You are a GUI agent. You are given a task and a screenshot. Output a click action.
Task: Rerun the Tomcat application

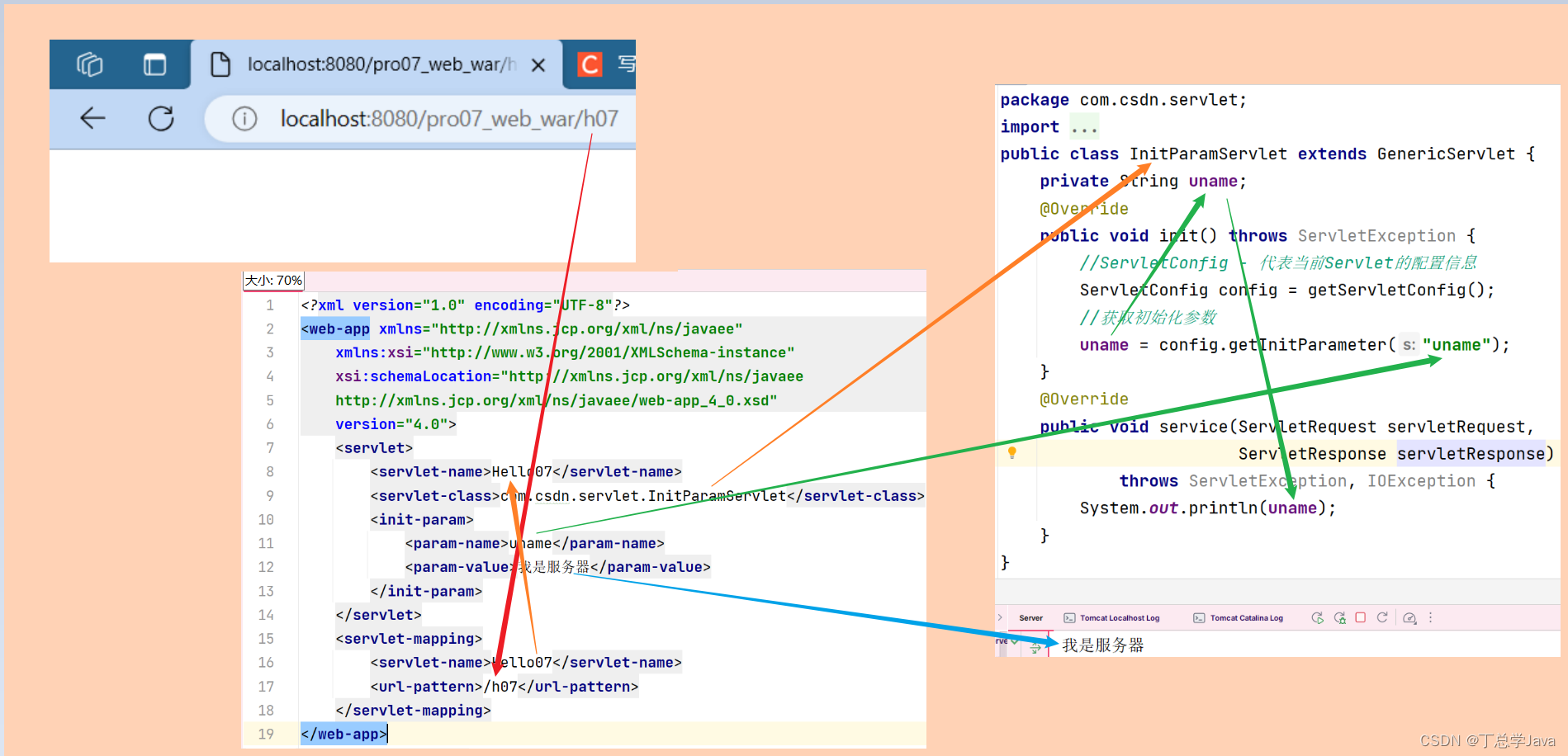tap(1318, 619)
